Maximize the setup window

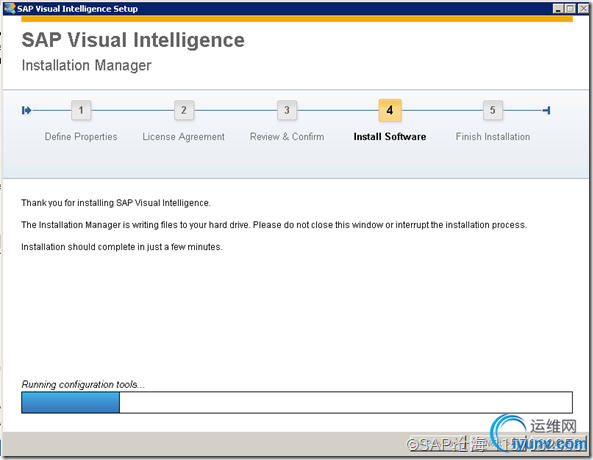[570, 8]
